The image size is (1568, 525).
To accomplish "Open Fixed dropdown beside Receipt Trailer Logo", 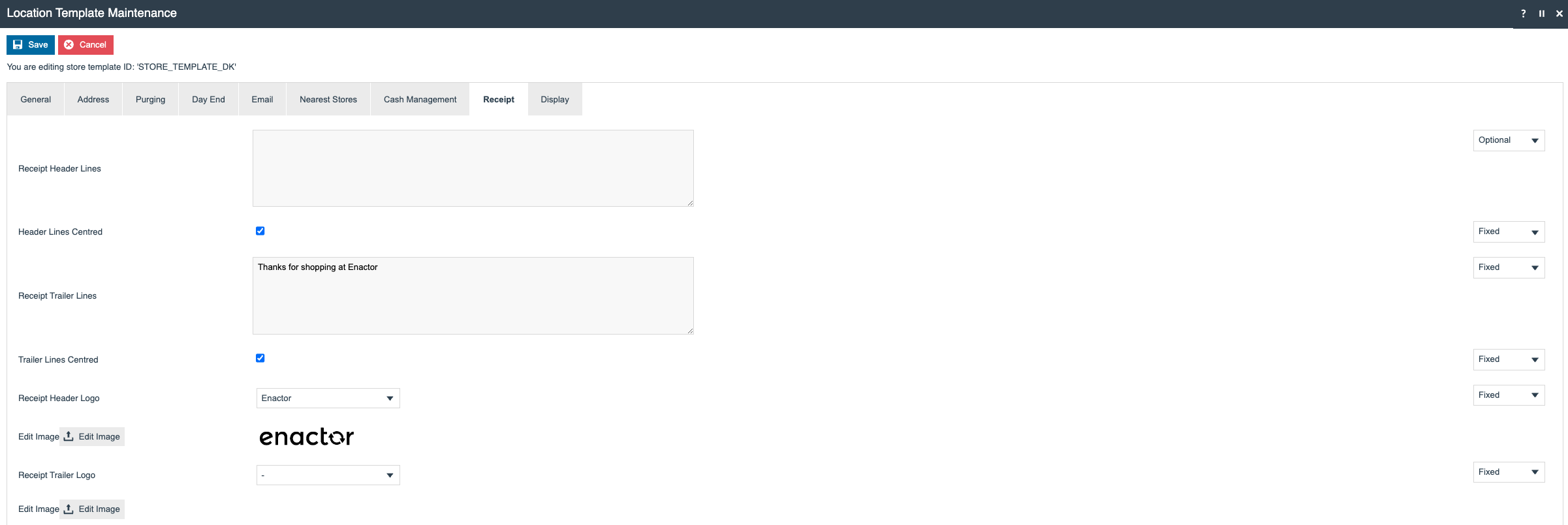I will [1509, 472].
